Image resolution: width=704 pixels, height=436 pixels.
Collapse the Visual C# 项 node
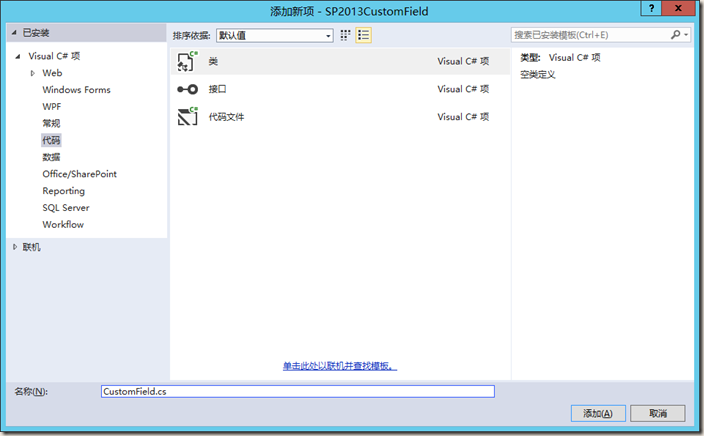coord(18,57)
